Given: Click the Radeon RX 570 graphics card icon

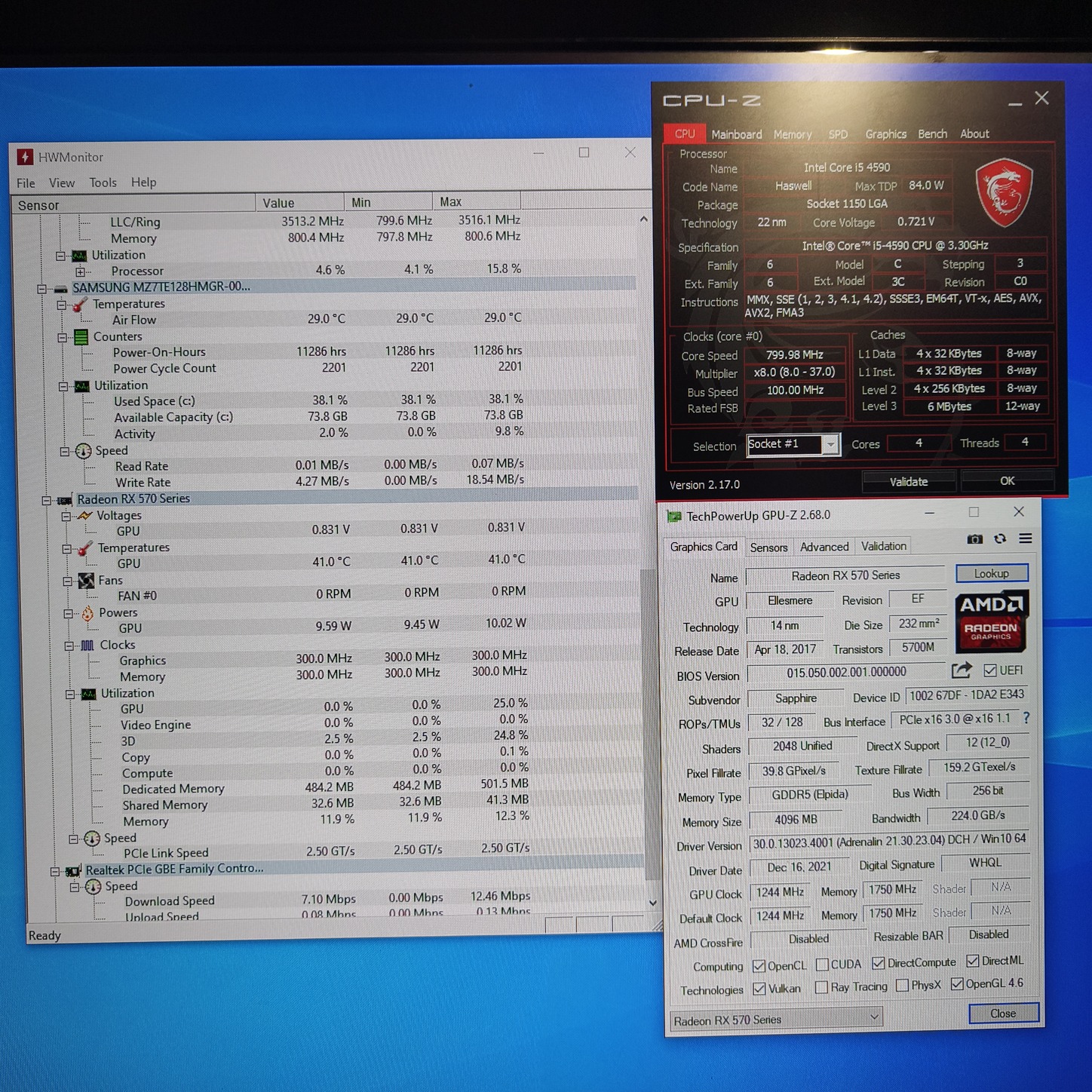Looking at the screenshot, I should [65, 500].
